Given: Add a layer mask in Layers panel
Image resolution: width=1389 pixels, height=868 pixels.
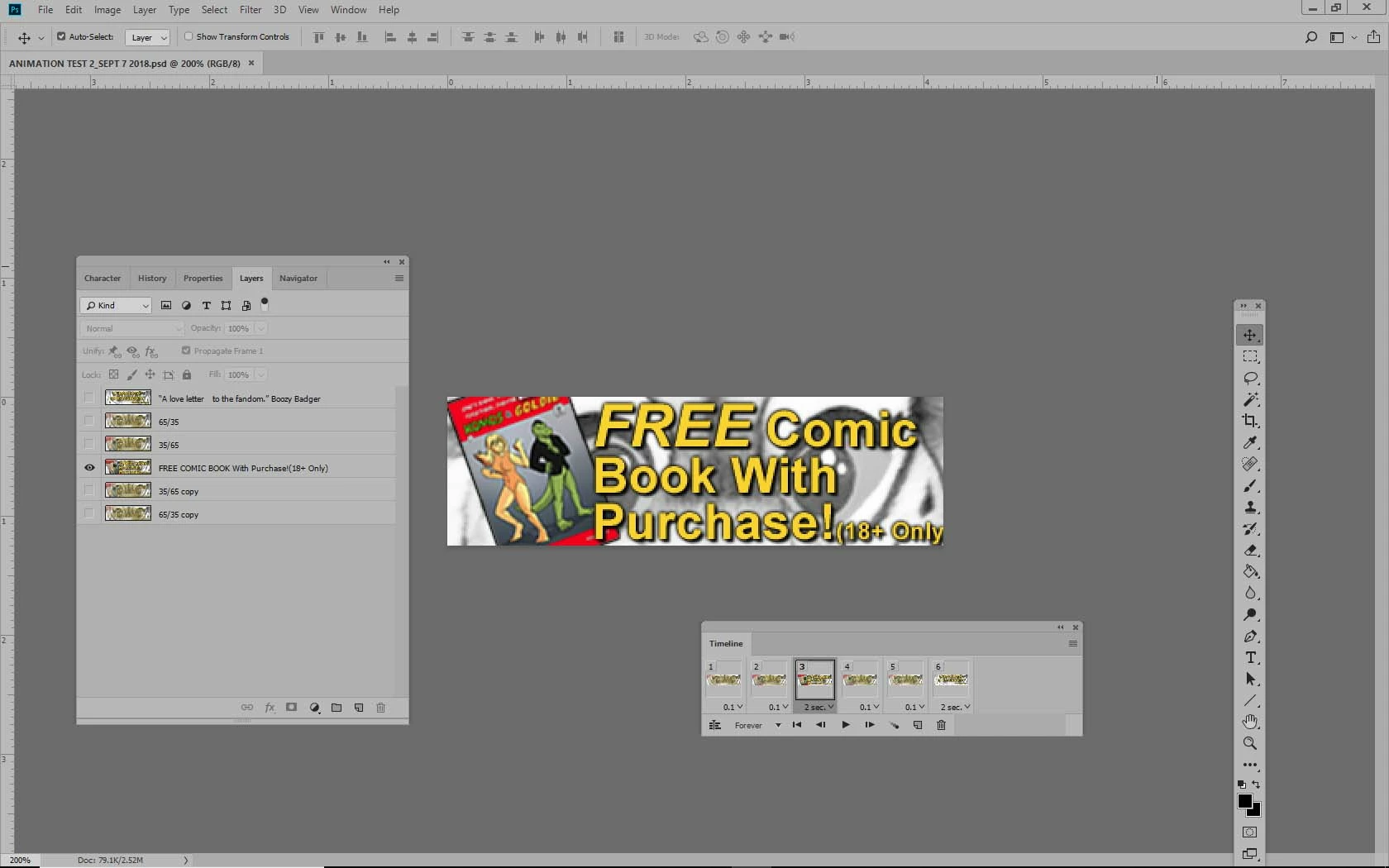Looking at the screenshot, I should 291,708.
